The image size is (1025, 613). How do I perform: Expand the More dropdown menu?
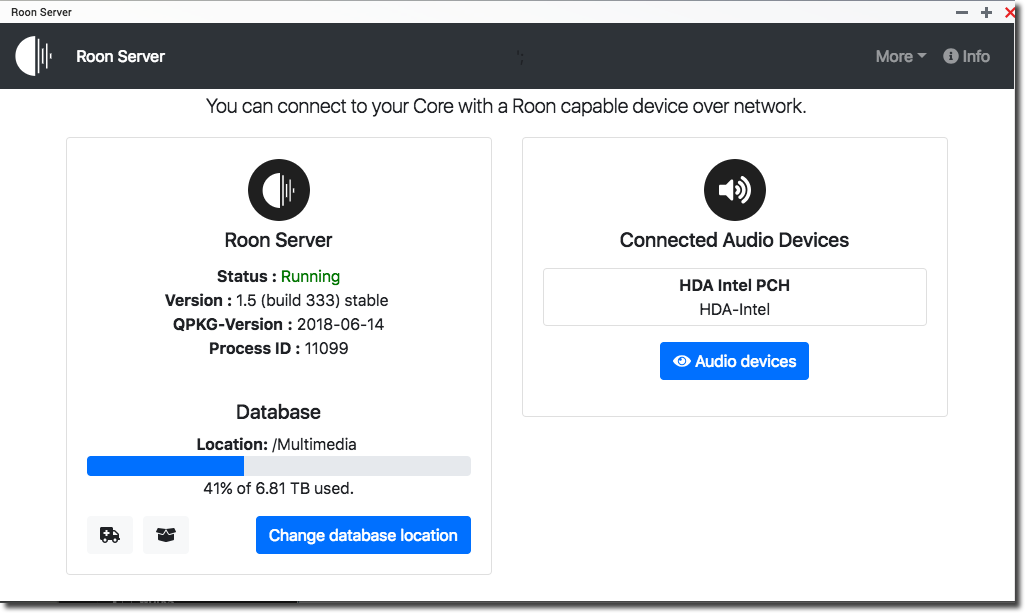point(900,56)
